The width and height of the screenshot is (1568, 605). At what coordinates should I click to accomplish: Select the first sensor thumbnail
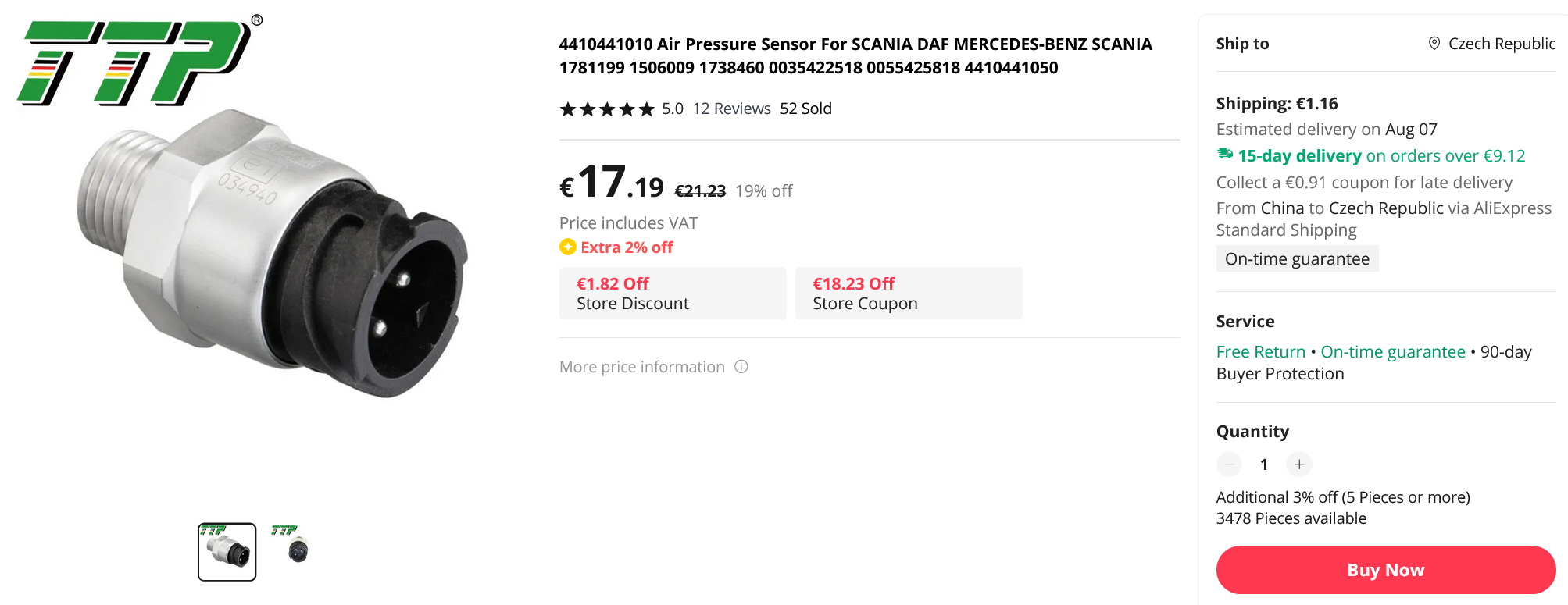point(227,551)
